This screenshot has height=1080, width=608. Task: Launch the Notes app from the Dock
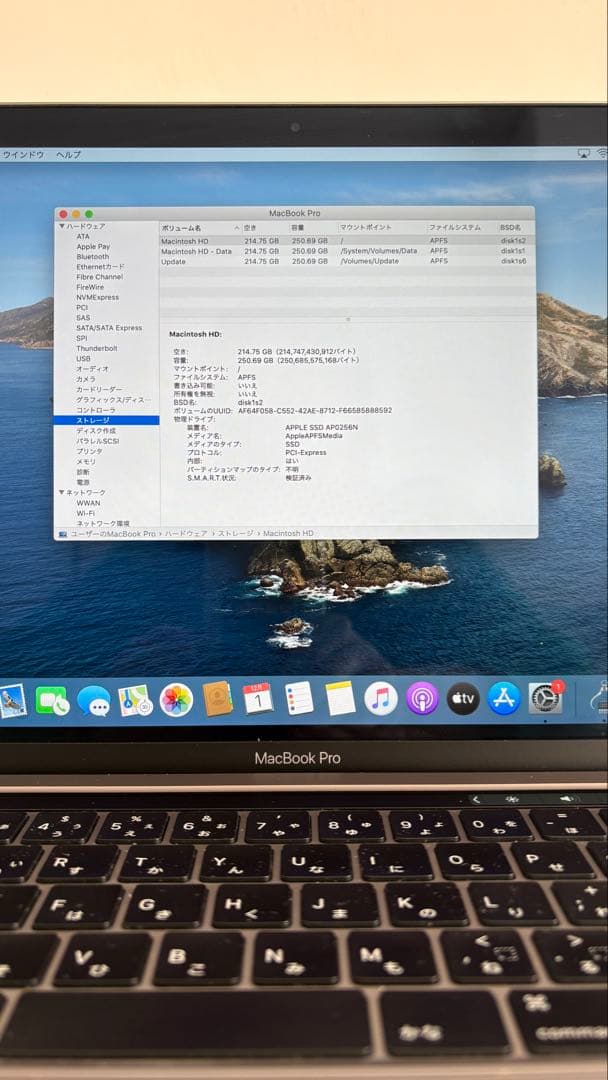point(340,698)
